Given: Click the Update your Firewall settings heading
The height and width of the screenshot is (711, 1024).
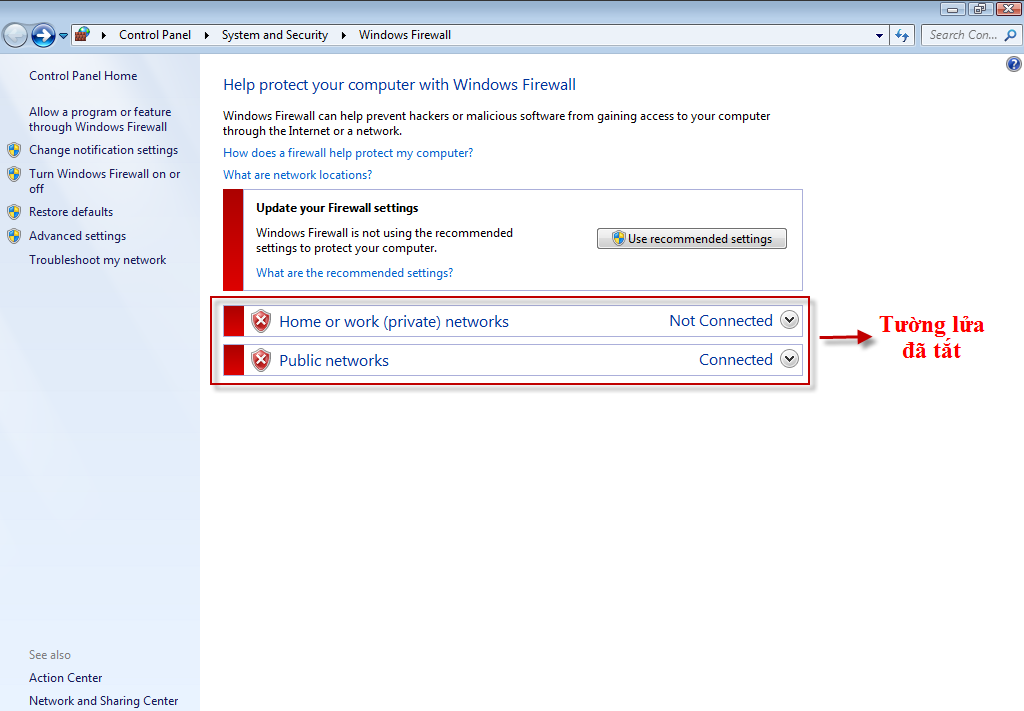Looking at the screenshot, I should (337, 208).
